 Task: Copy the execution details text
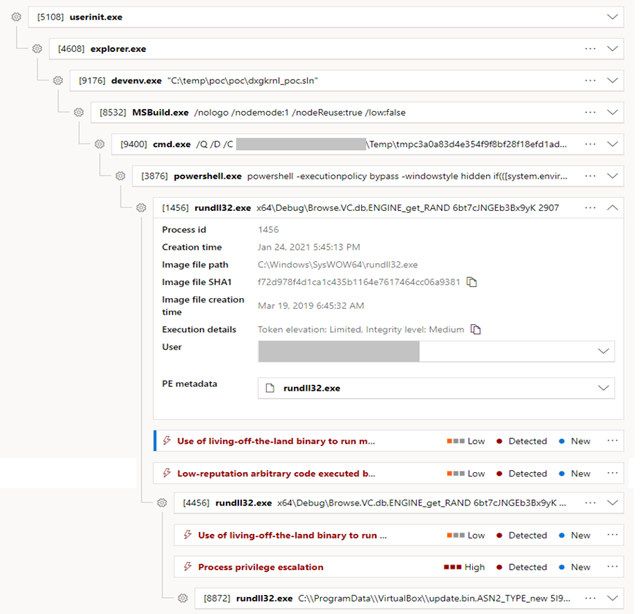(477, 329)
